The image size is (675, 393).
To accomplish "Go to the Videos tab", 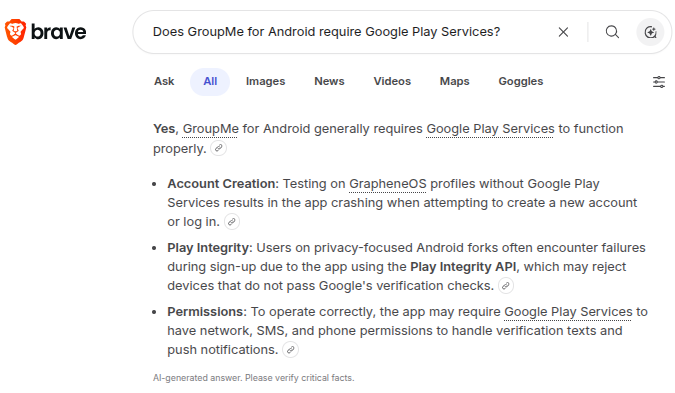I will pyautogui.click(x=392, y=81).
